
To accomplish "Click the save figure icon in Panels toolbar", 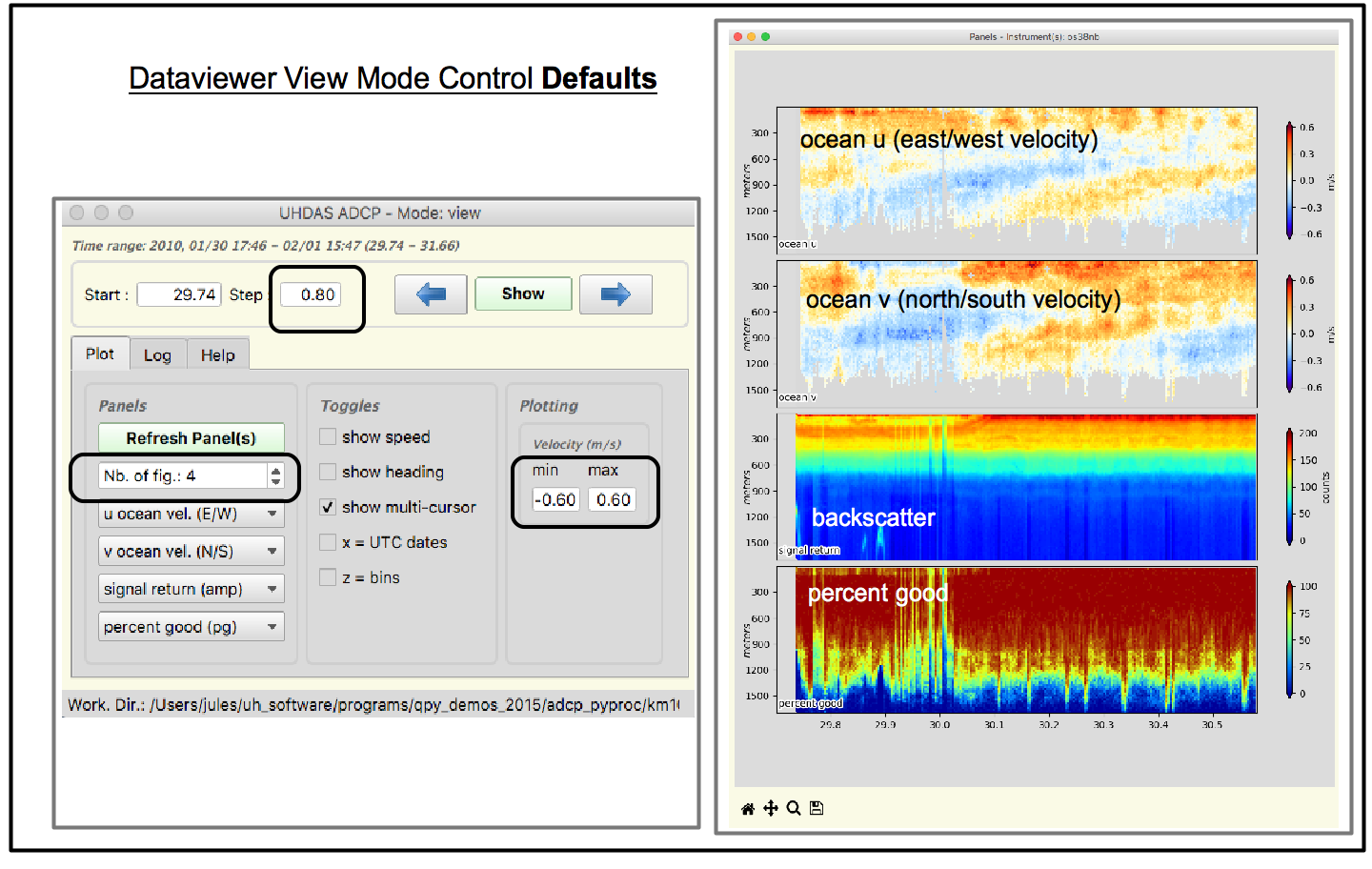I will click(817, 809).
